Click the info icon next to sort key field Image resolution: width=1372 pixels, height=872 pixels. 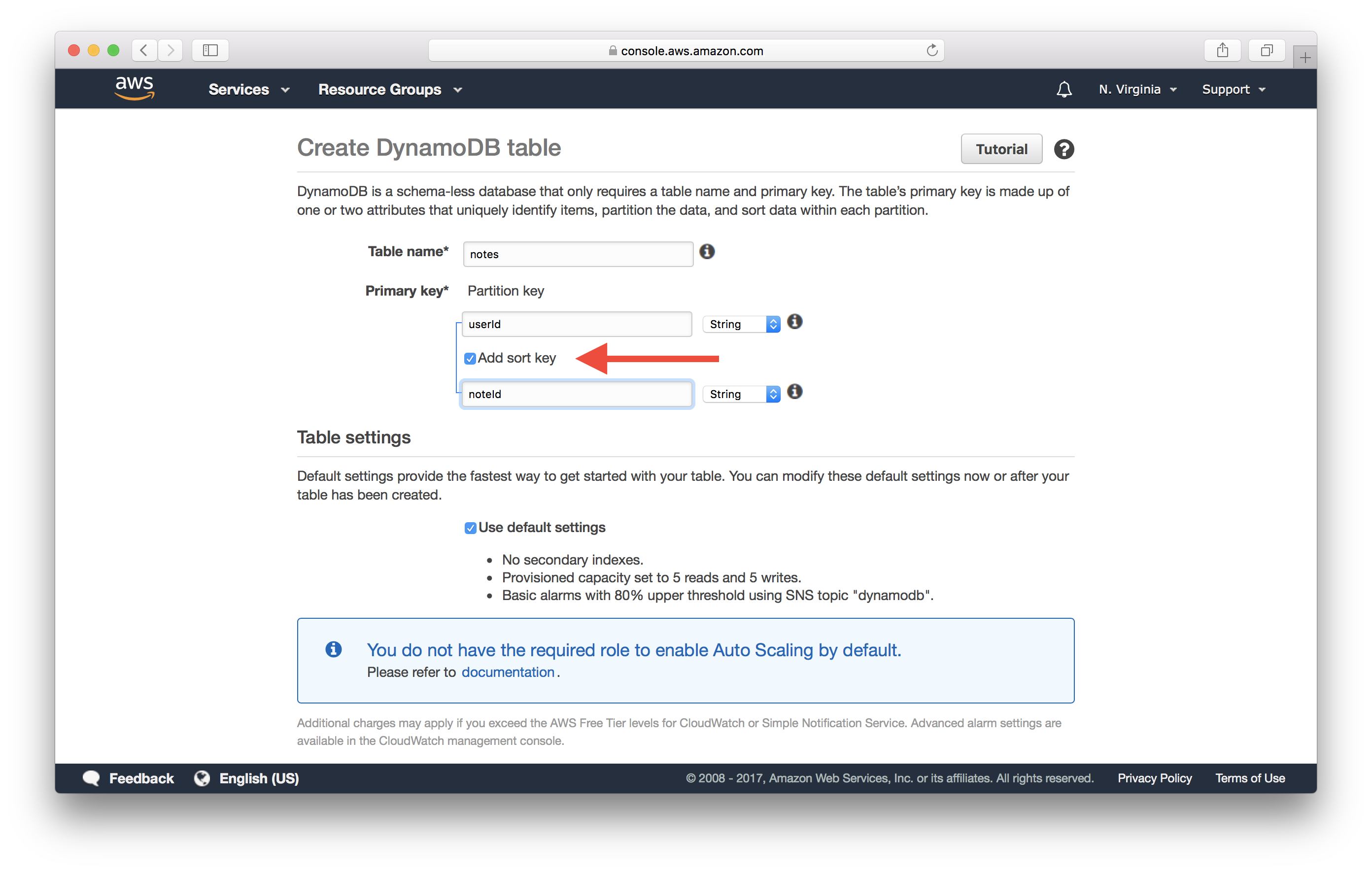(795, 393)
